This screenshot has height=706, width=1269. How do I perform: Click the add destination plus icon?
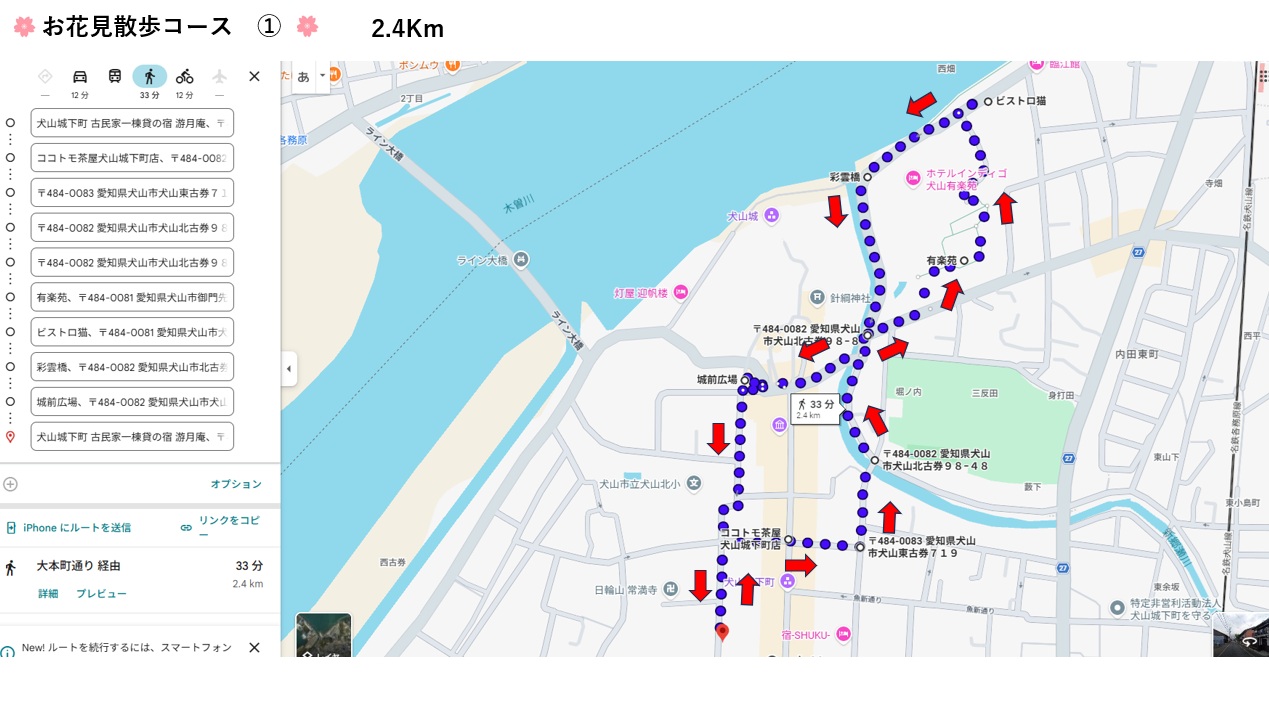[x=10, y=484]
